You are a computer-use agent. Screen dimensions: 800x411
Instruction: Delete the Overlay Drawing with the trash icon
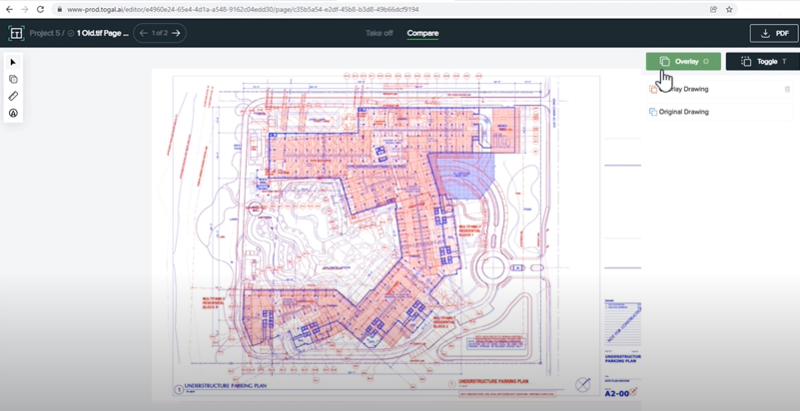pos(787,89)
